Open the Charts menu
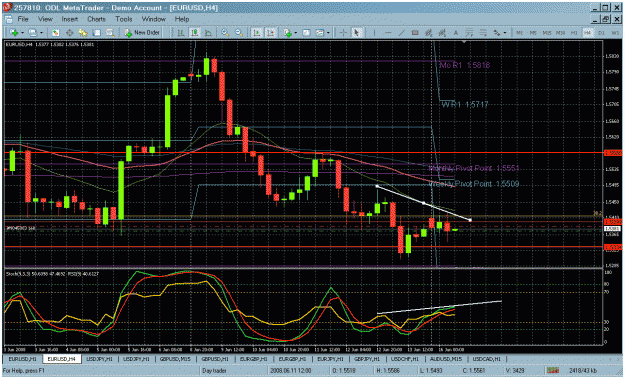The width and height of the screenshot is (625, 377). click(x=96, y=19)
